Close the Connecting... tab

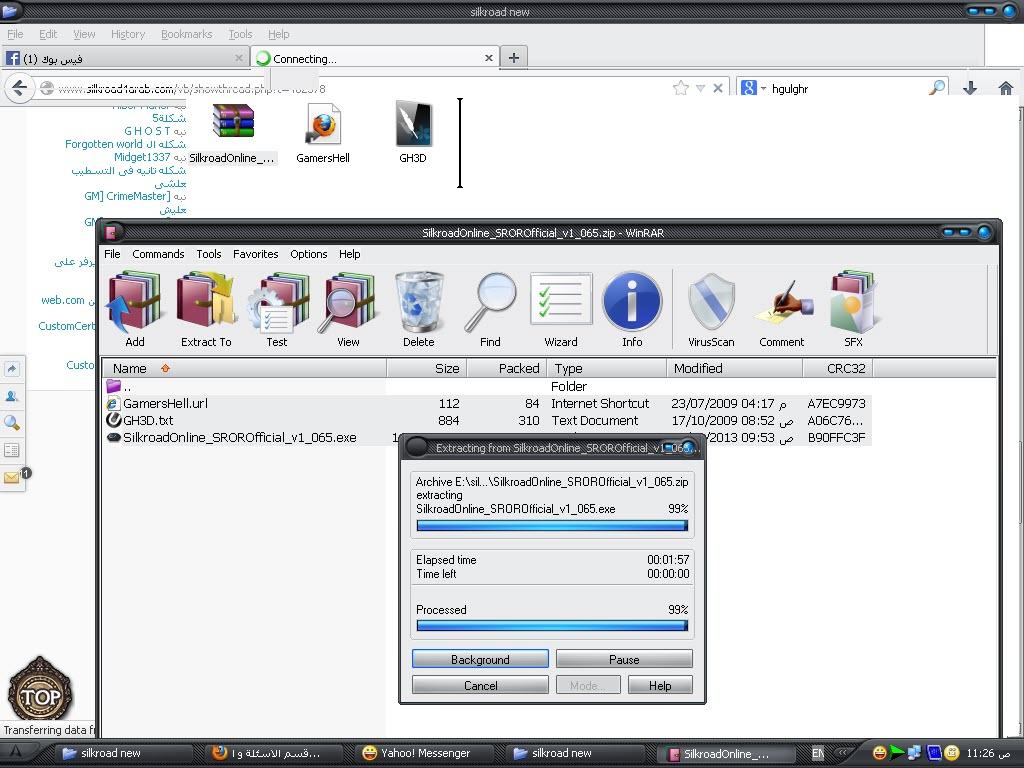pyautogui.click(x=488, y=58)
